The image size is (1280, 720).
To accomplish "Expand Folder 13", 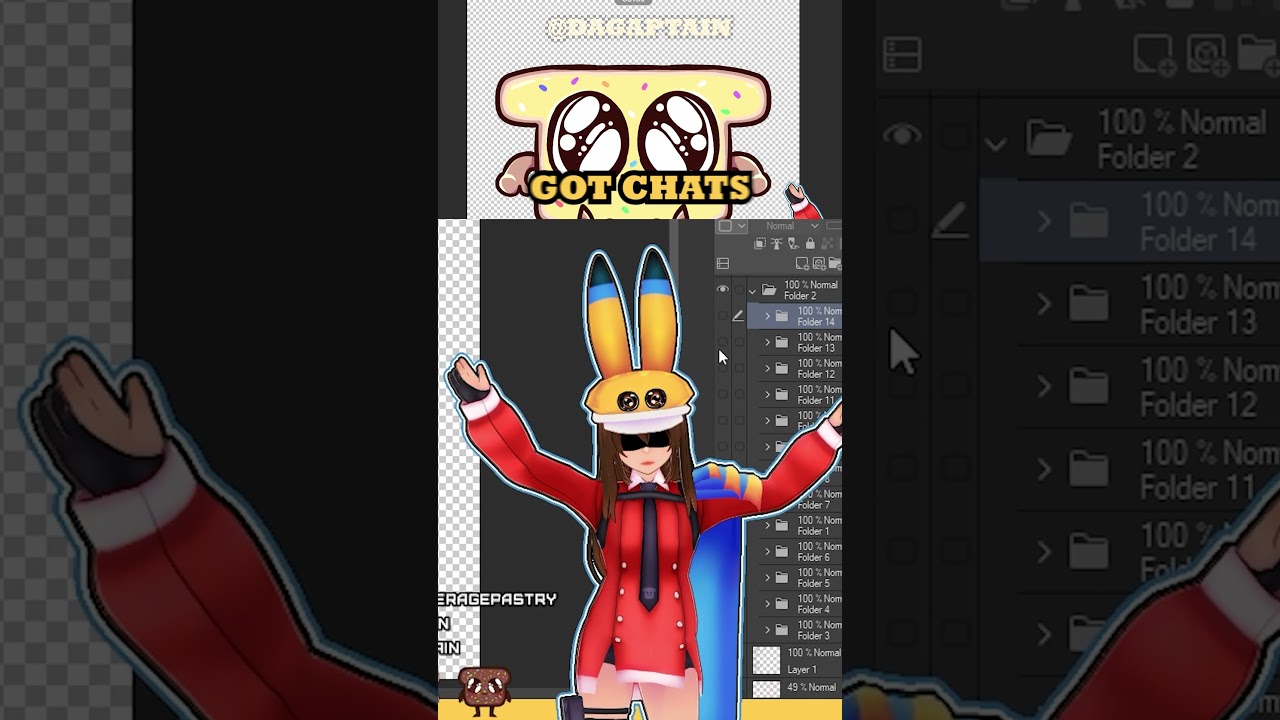I will click(767, 342).
